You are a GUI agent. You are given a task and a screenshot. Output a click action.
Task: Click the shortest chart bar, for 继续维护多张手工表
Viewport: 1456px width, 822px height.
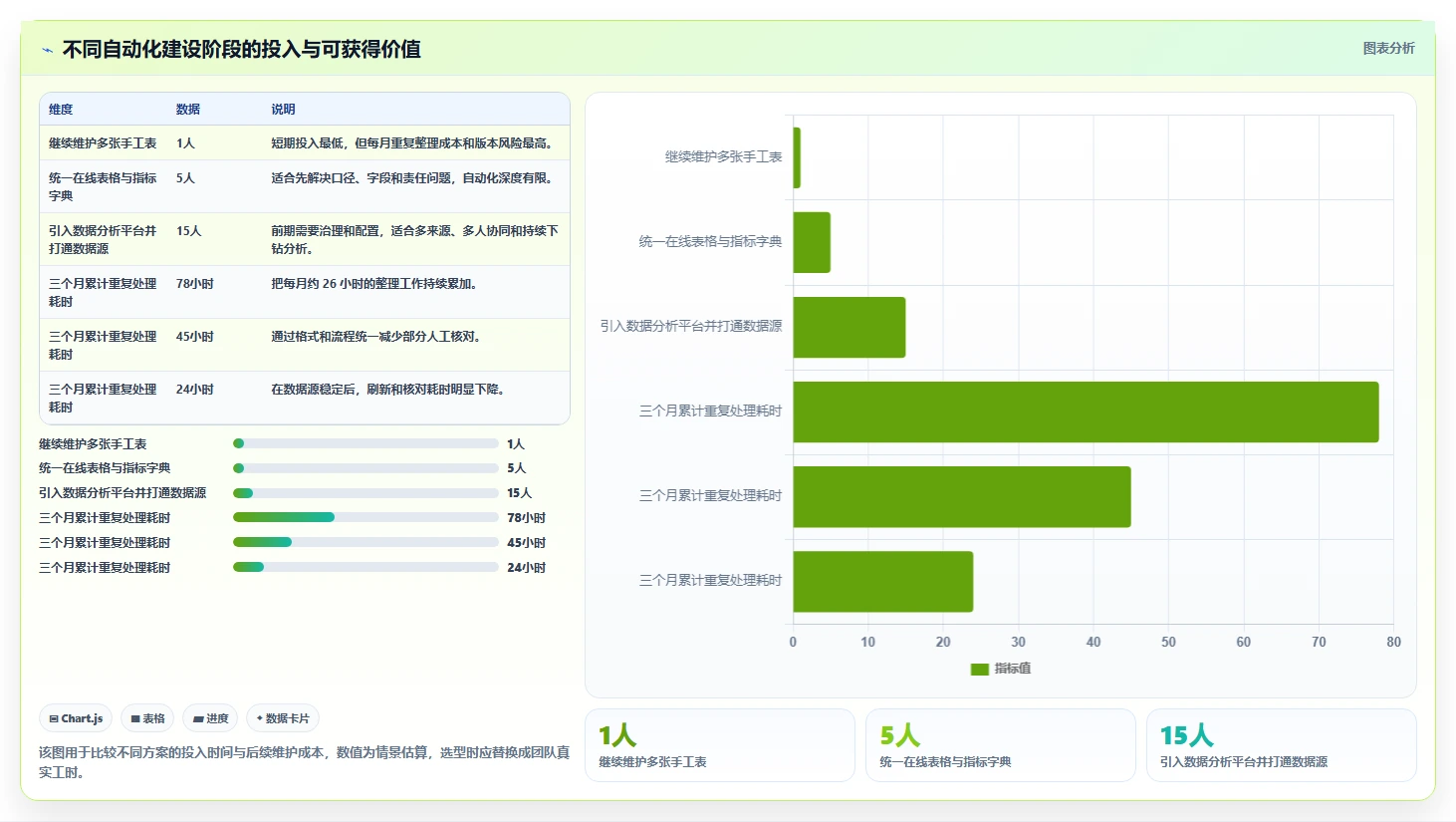[797, 157]
